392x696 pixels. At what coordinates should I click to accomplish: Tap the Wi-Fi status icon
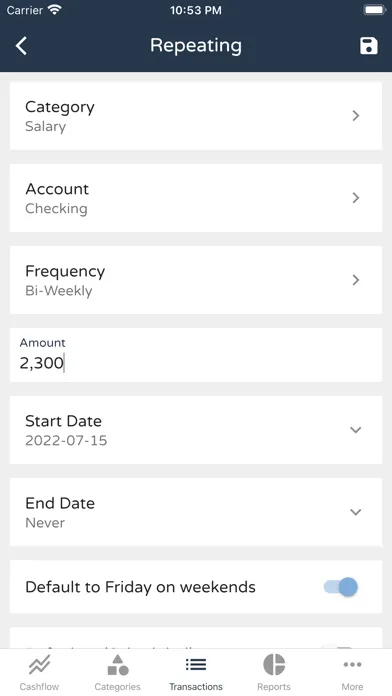(55, 10)
